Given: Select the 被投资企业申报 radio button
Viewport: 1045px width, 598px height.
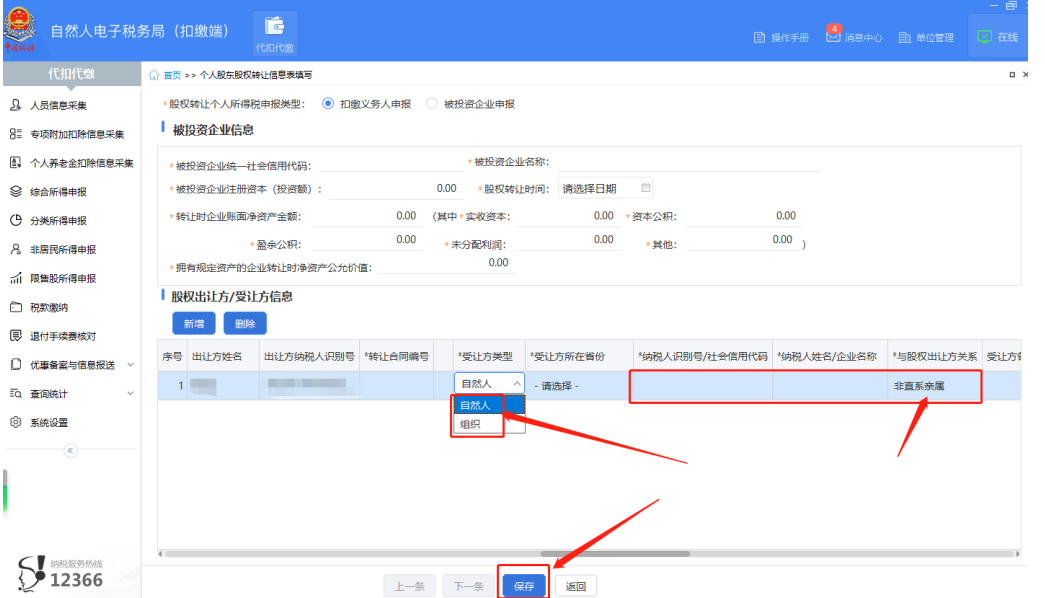Looking at the screenshot, I should click(x=432, y=103).
